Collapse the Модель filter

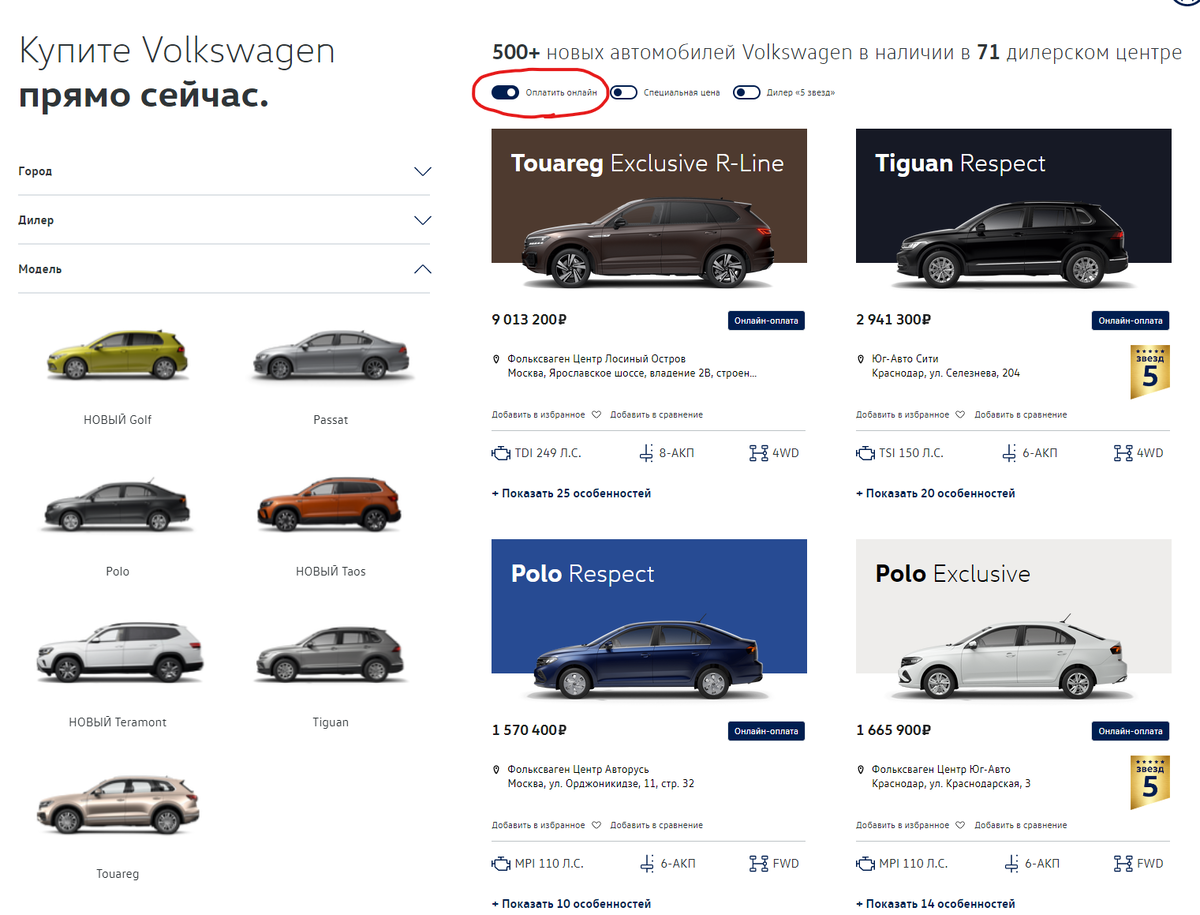[224, 269]
